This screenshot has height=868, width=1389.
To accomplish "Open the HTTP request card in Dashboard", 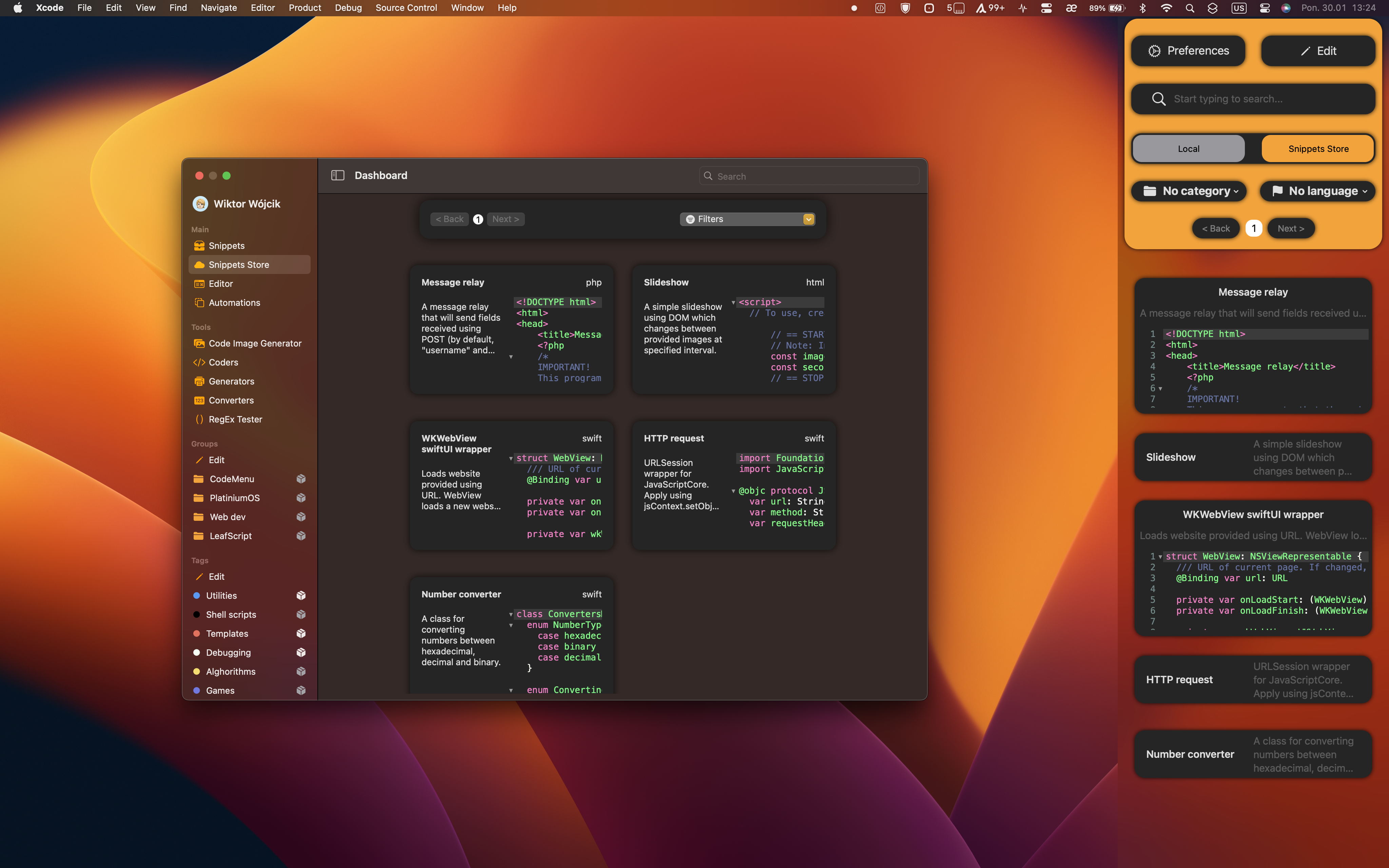I will pyautogui.click(x=733, y=485).
